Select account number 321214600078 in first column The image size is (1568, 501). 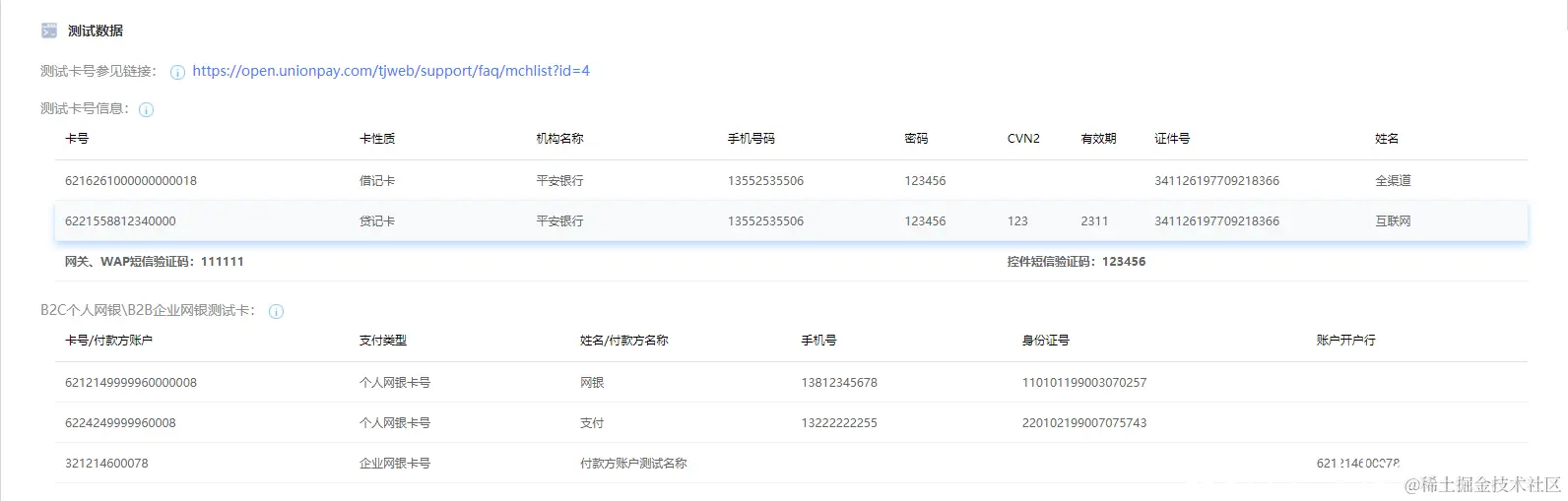[106, 464]
